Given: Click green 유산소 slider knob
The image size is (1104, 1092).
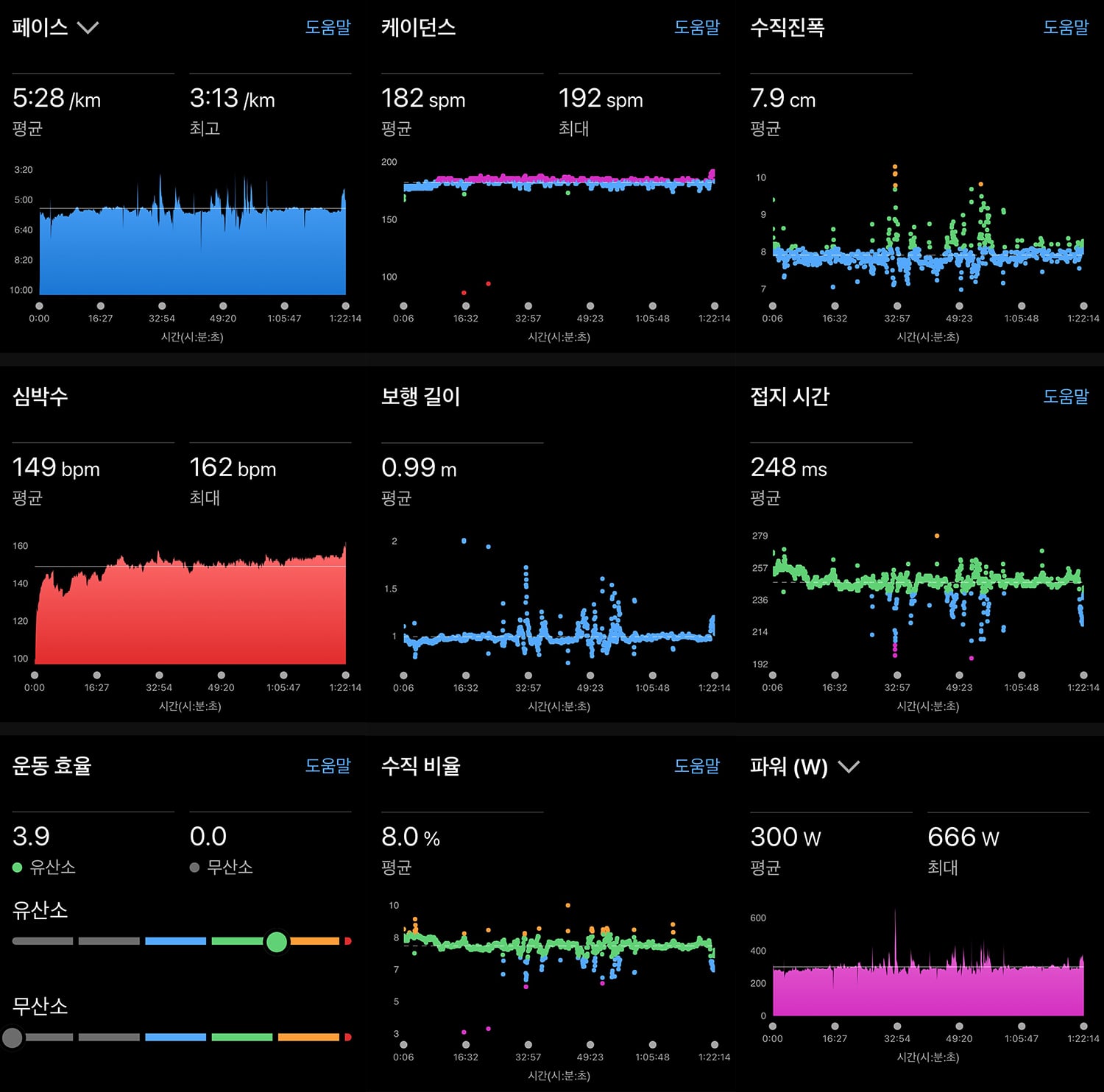Looking at the screenshot, I should [x=277, y=941].
